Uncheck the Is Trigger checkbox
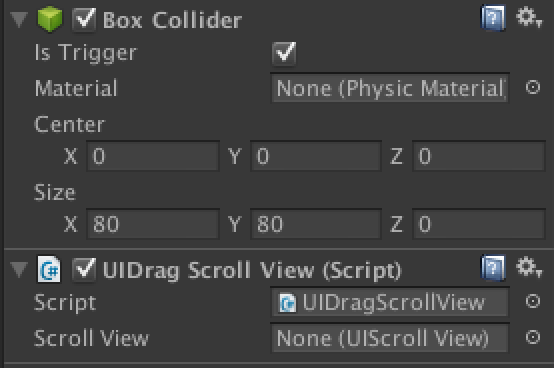This screenshot has width=554, height=368. tap(284, 54)
